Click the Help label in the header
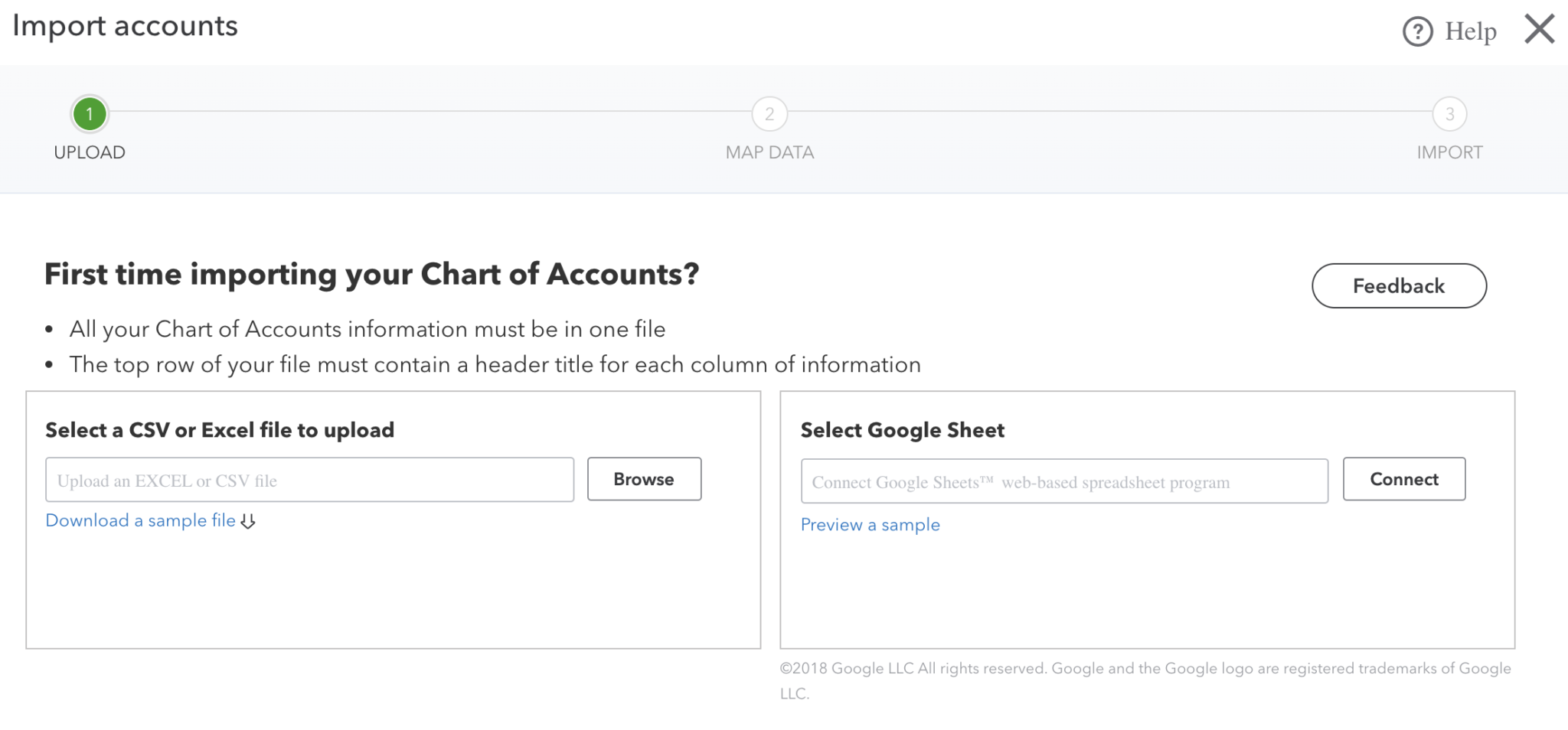The height and width of the screenshot is (730, 1568). click(x=1469, y=31)
